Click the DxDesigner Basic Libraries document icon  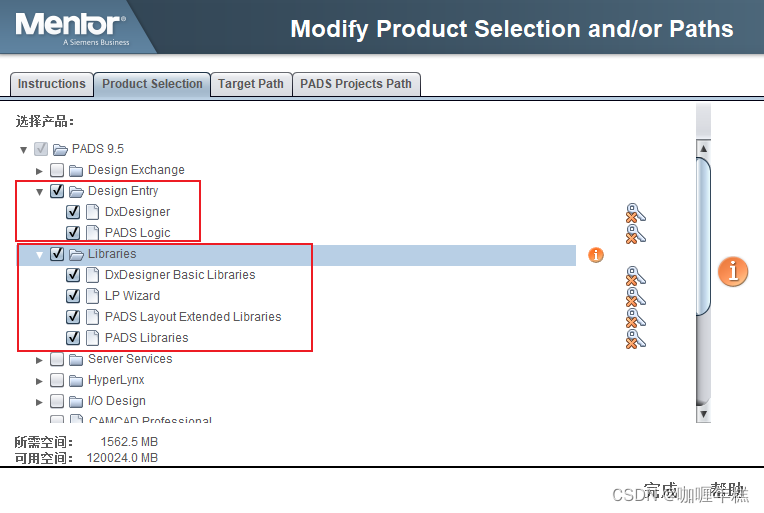click(92, 275)
